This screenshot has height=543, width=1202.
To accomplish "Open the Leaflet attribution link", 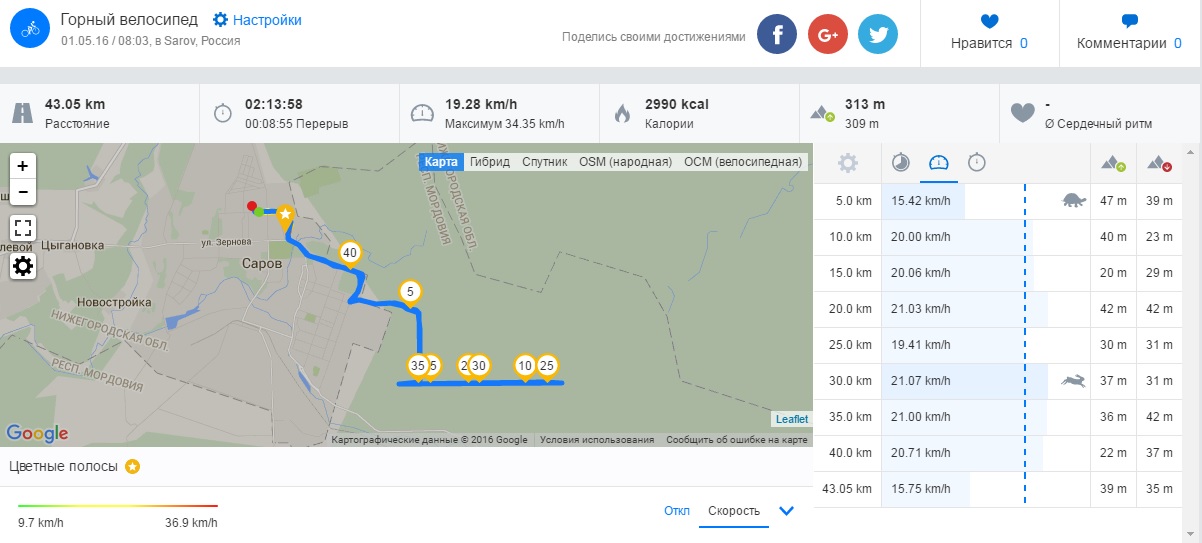I will tap(791, 419).
